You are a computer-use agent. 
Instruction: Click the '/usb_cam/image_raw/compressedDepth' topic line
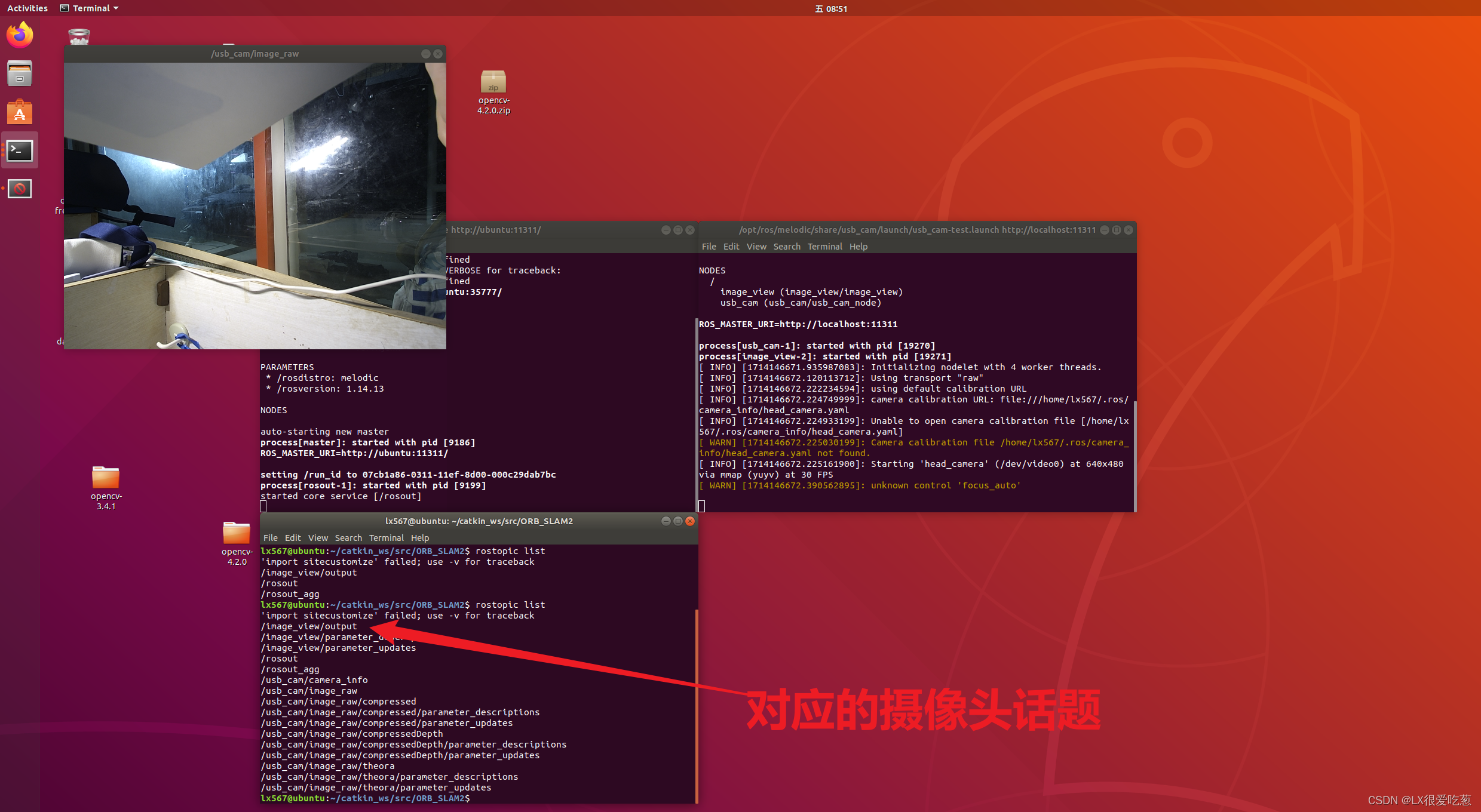tap(352, 734)
